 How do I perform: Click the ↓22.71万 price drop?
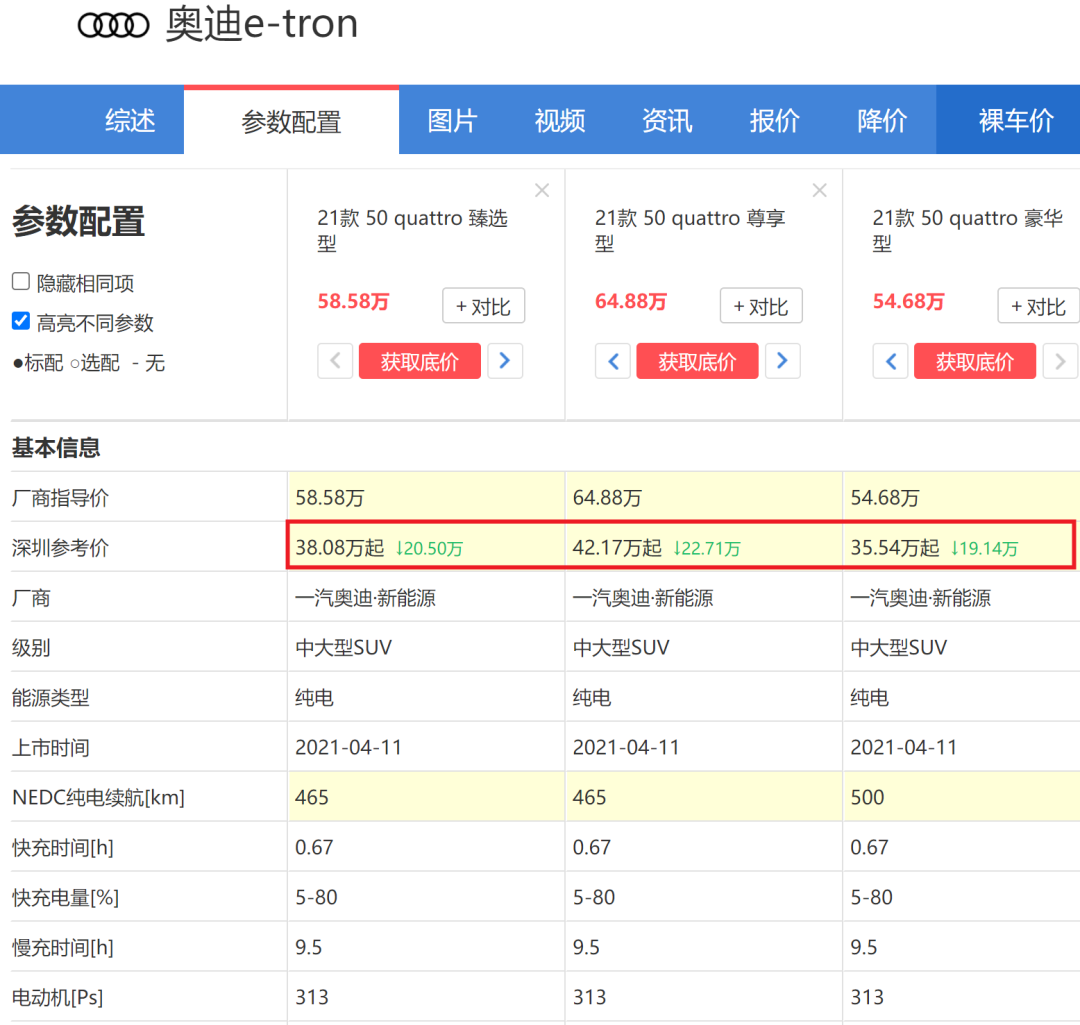706,548
